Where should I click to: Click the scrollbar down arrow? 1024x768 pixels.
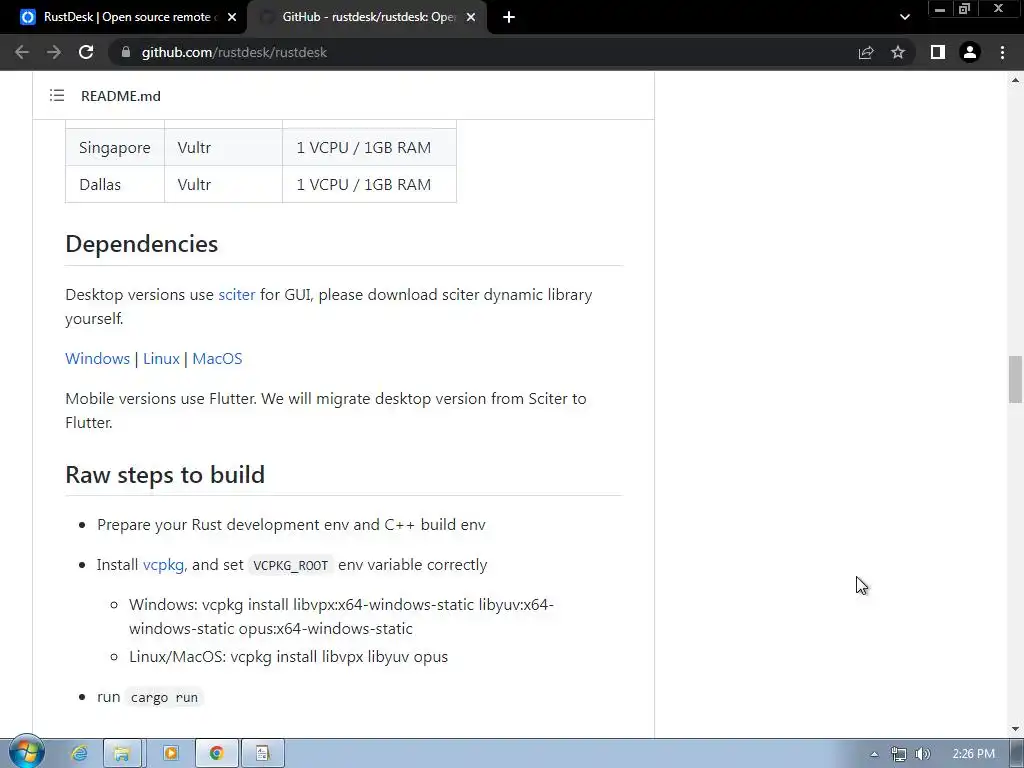click(x=1015, y=729)
